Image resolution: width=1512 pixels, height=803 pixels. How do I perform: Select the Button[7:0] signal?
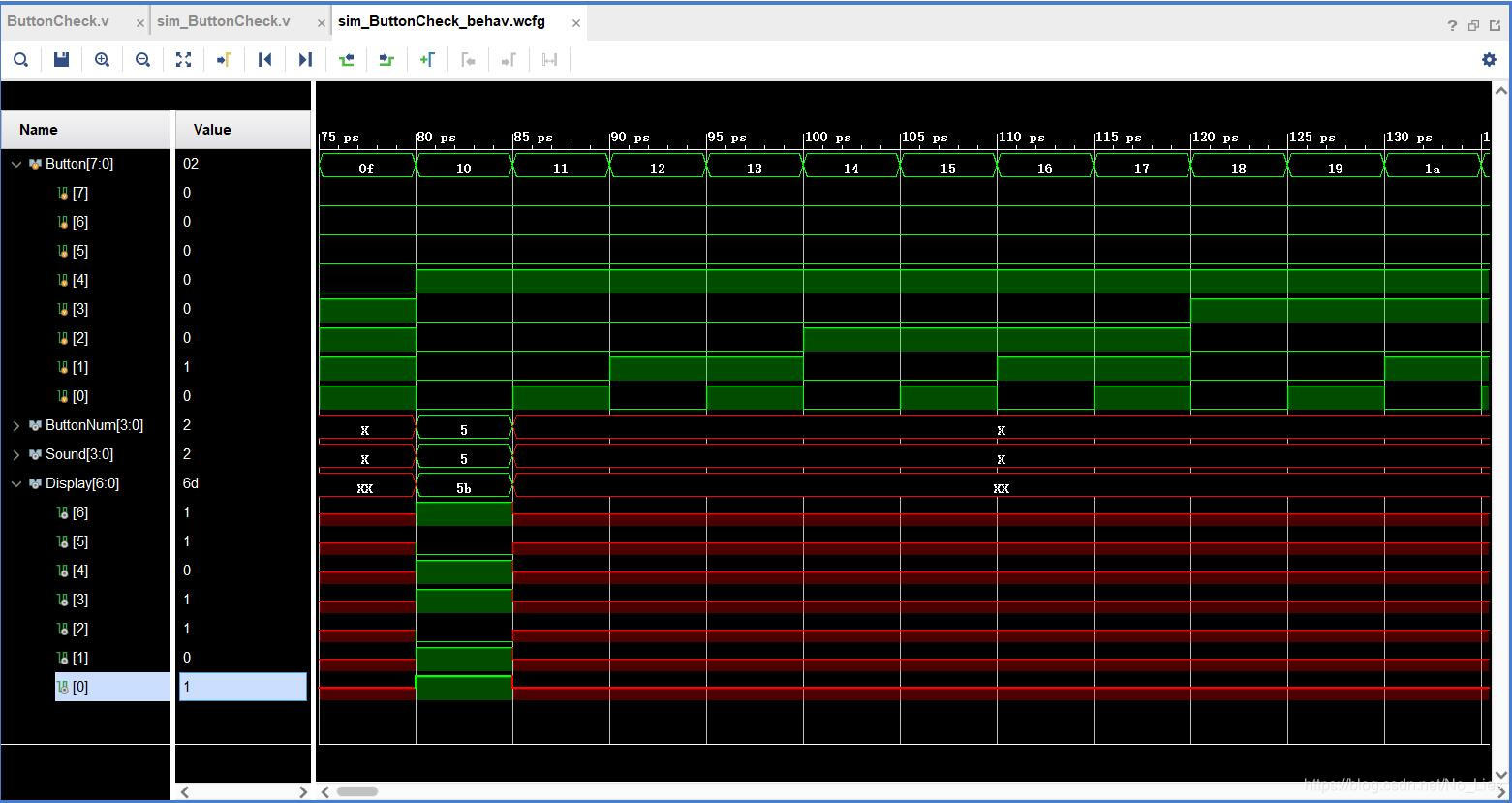[79, 164]
